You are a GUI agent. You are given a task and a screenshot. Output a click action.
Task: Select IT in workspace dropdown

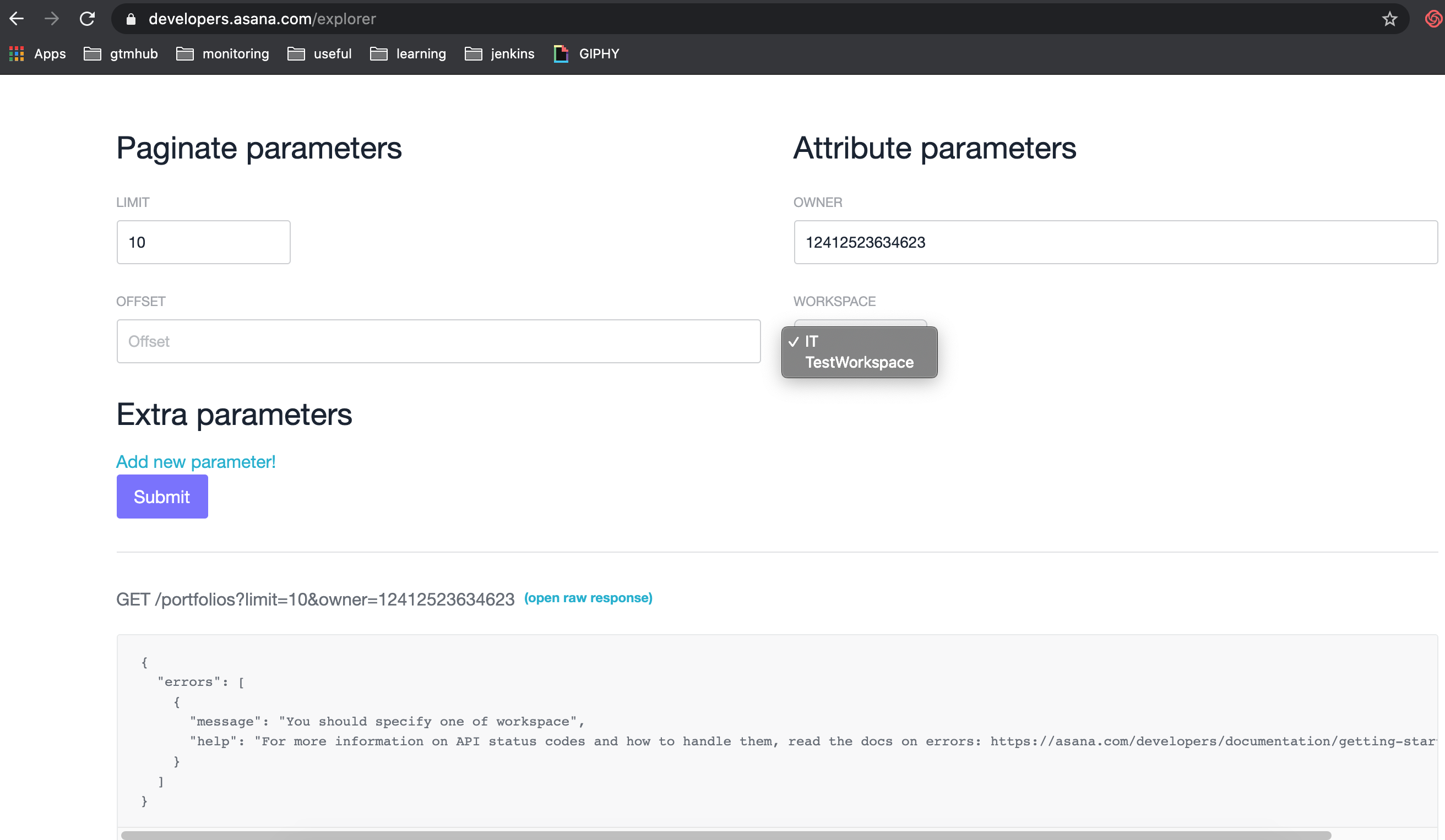(x=811, y=341)
